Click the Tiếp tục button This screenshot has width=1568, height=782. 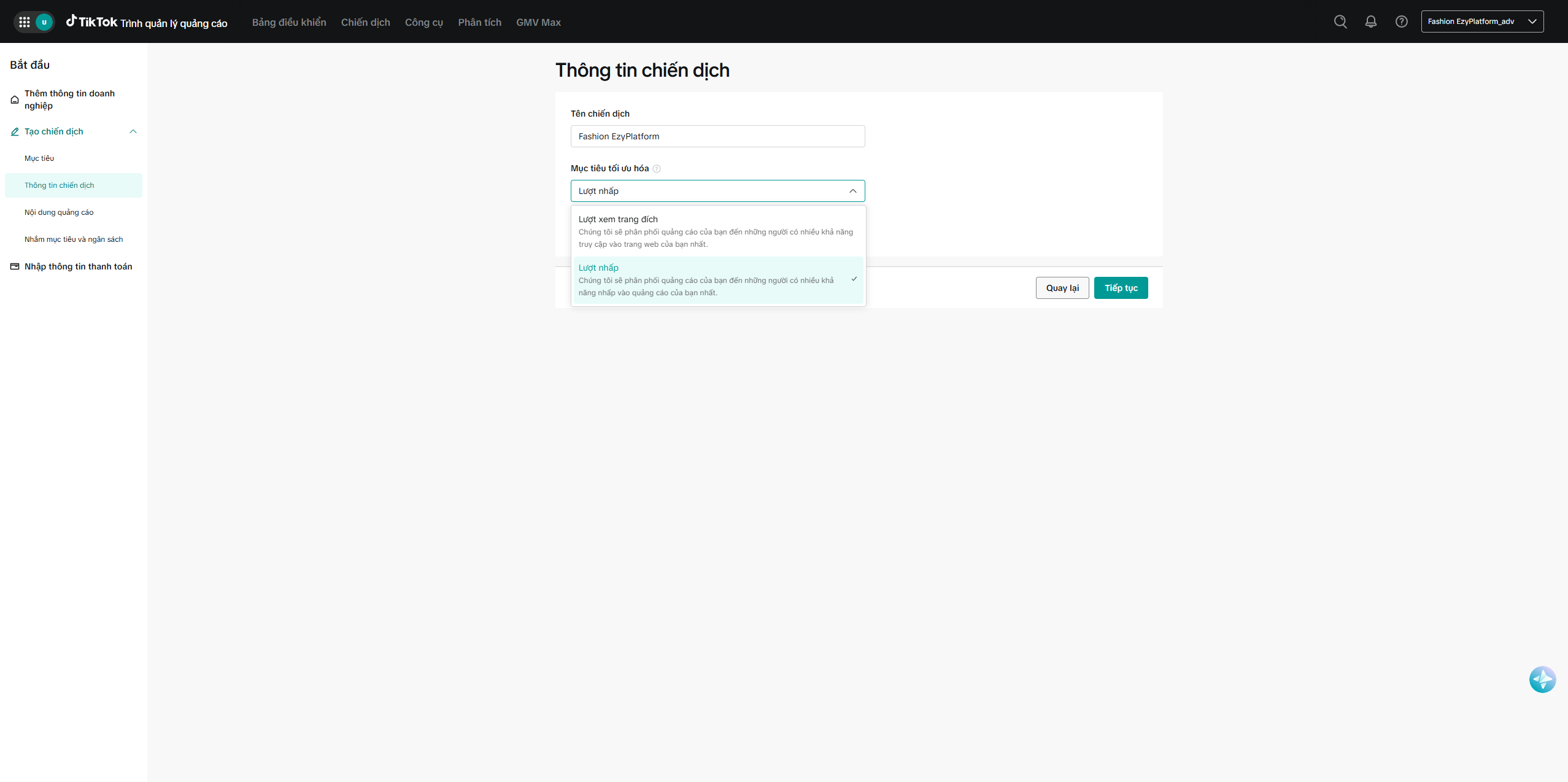click(x=1121, y=288)
